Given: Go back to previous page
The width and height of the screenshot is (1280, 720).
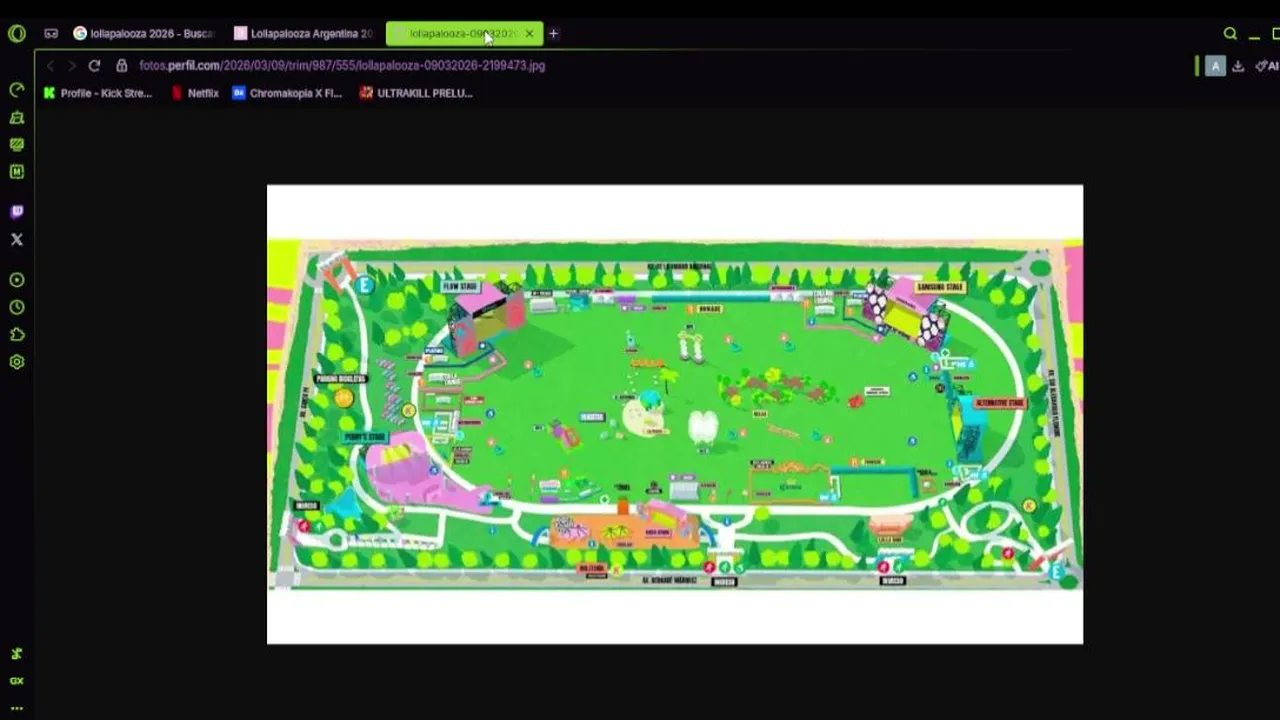Looking at the screenshot, I should [x=49, y=65].
